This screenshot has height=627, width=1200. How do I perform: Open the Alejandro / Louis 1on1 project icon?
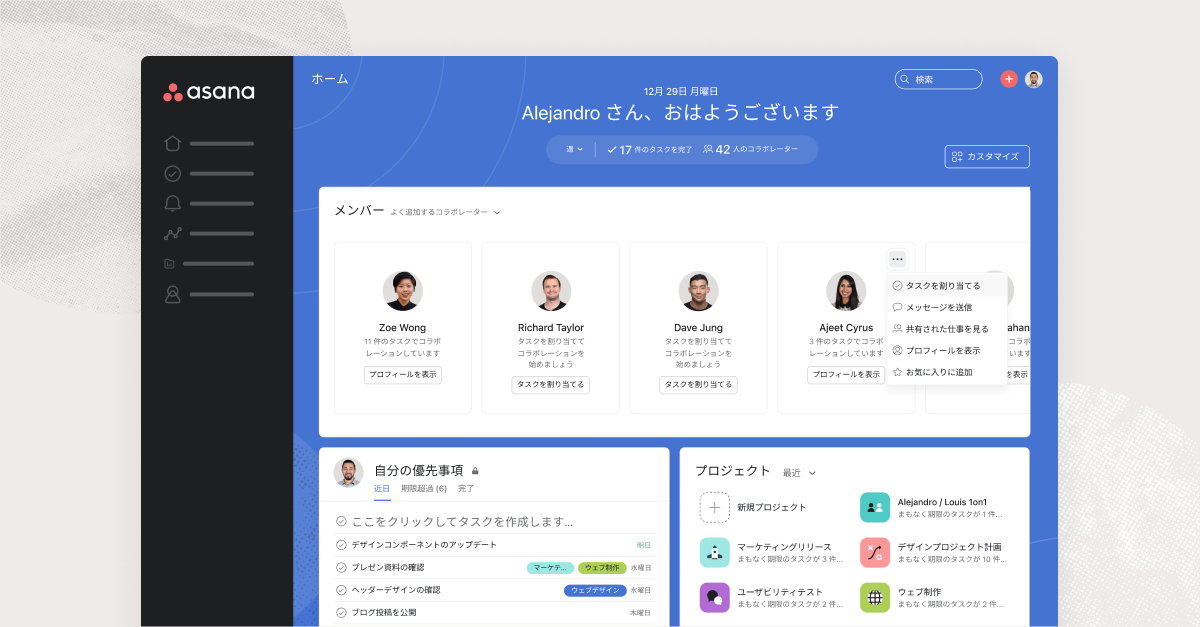[875, 507]
